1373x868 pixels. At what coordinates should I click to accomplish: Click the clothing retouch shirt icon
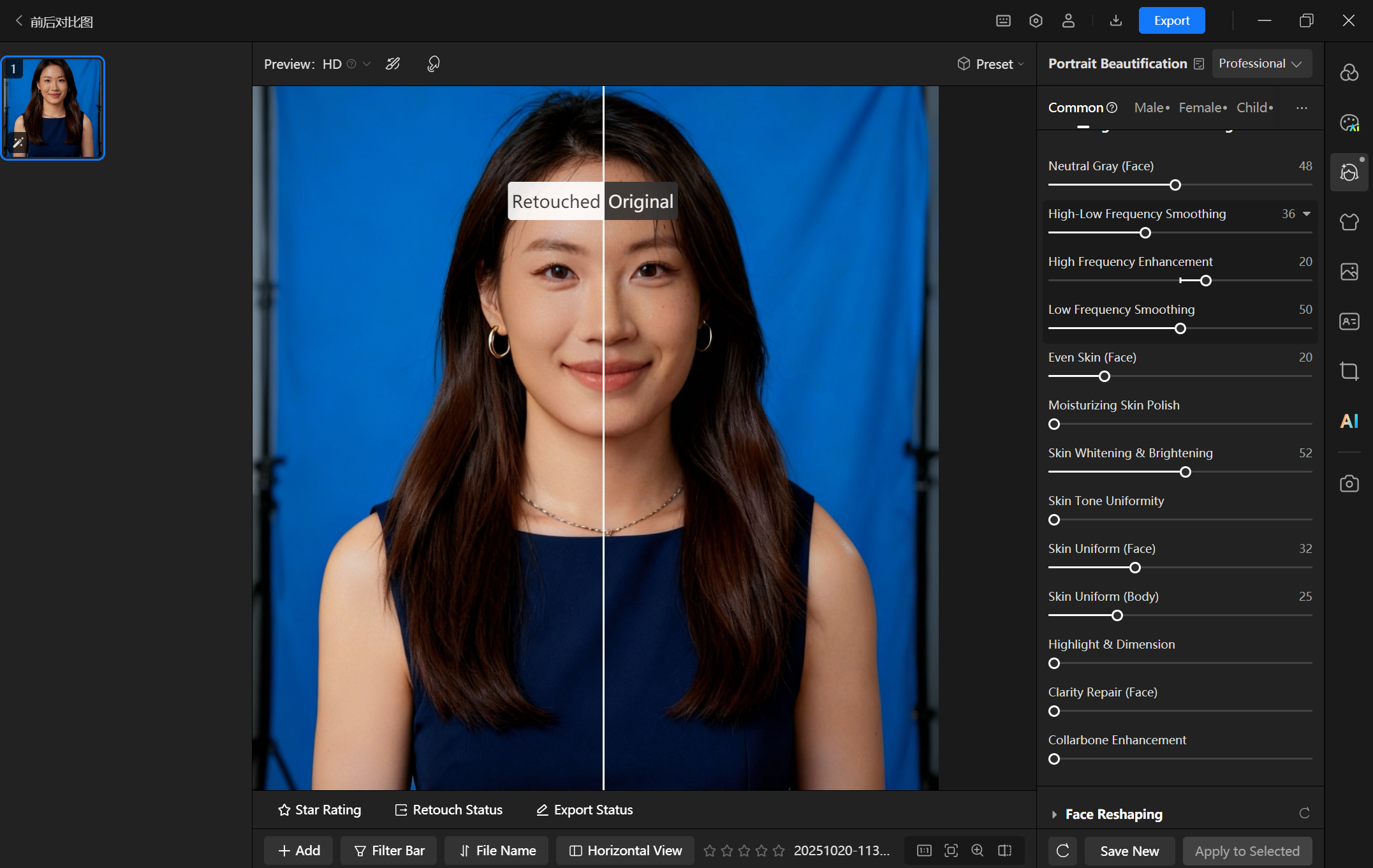coord(1349,222)
